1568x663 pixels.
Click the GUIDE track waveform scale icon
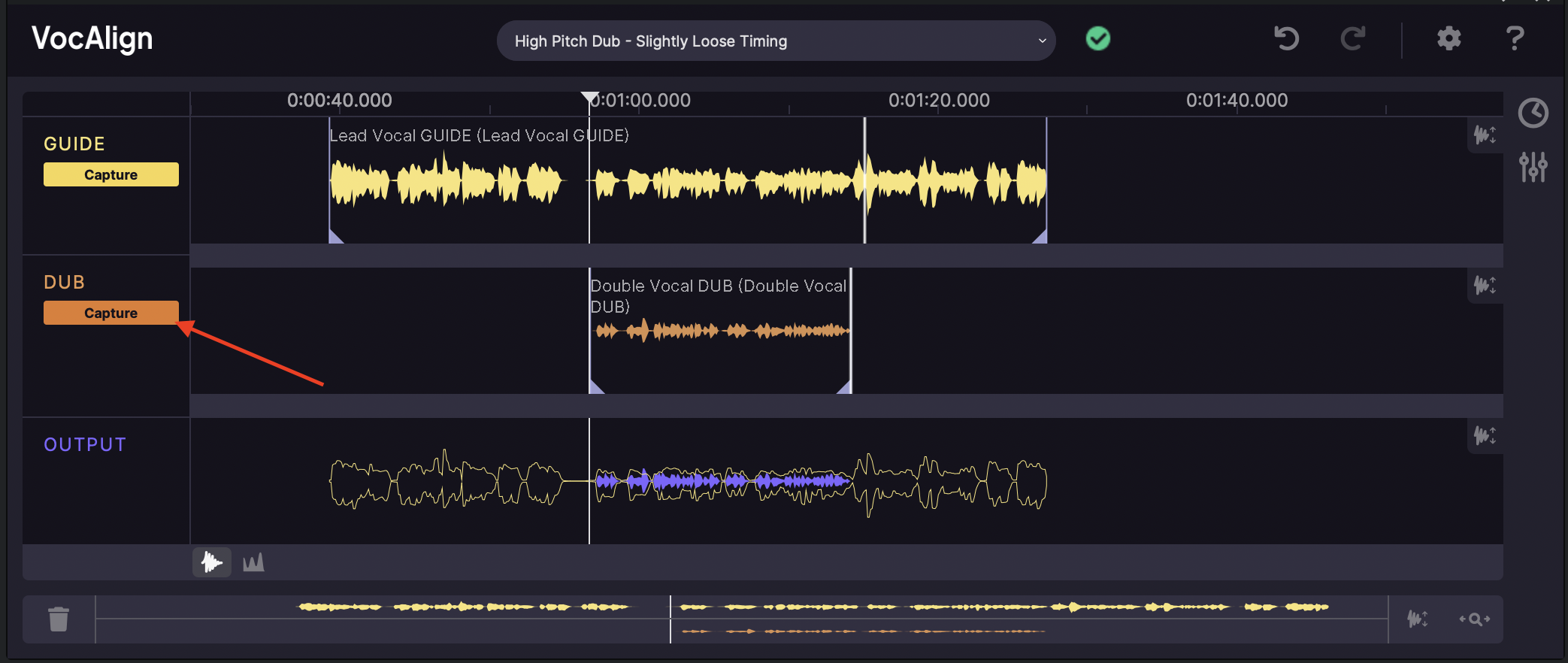(1485, 135)
